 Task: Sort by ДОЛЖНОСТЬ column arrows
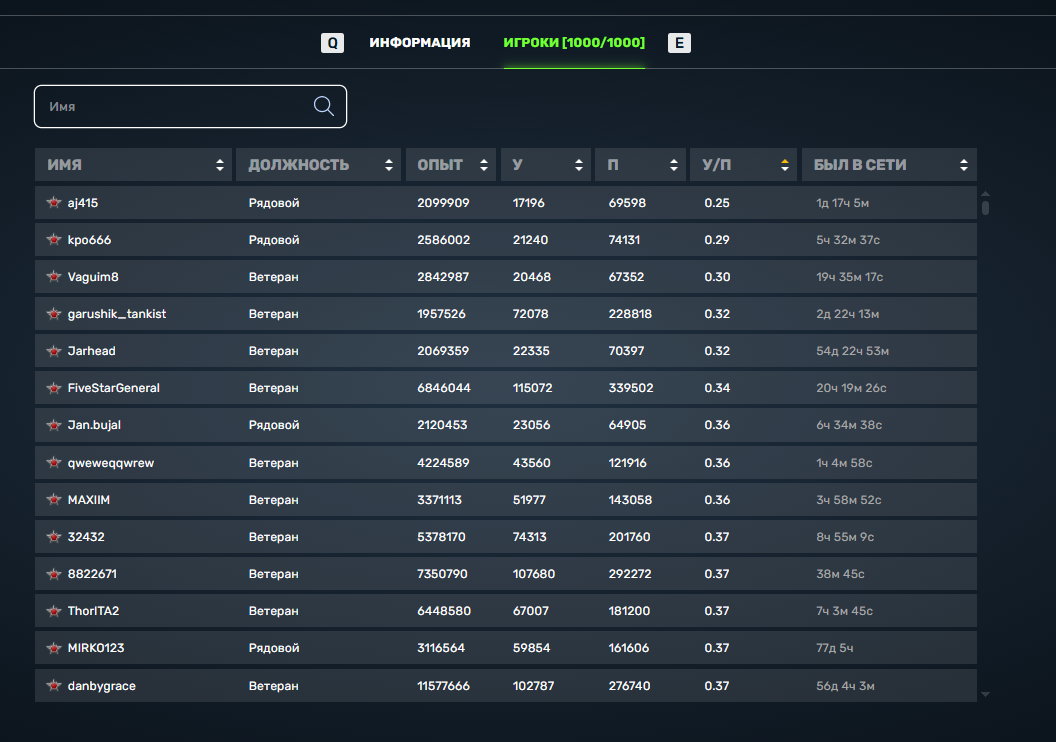click(x=389, y=165)
